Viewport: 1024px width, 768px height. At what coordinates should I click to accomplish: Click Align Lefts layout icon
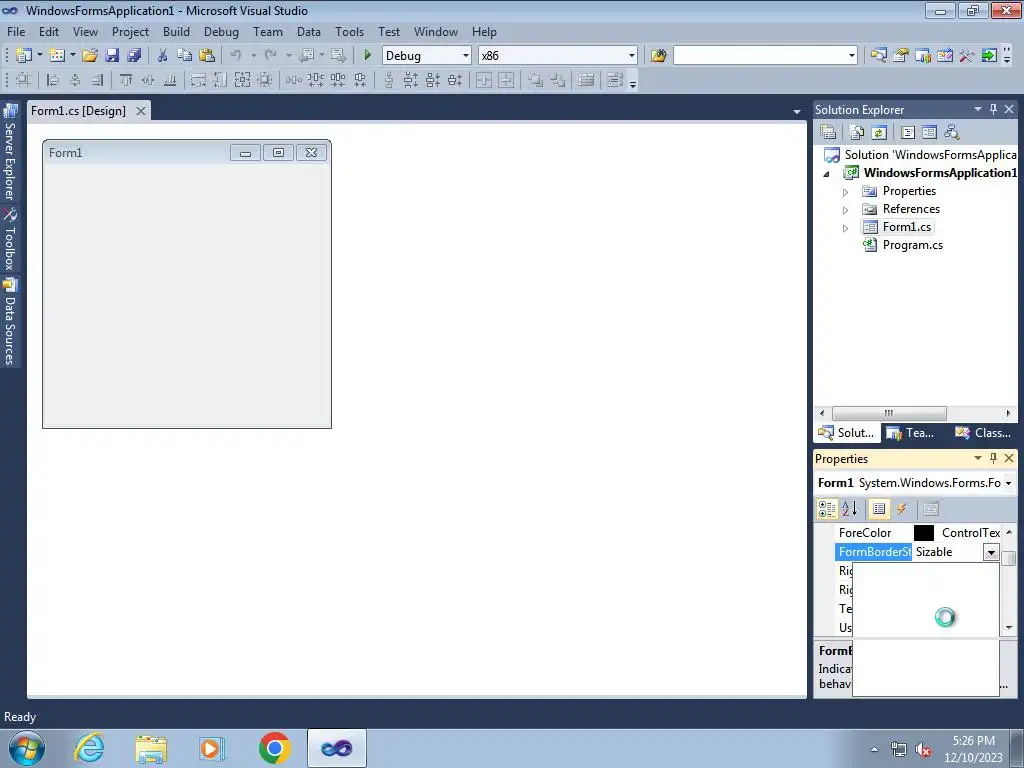point(53,80)
